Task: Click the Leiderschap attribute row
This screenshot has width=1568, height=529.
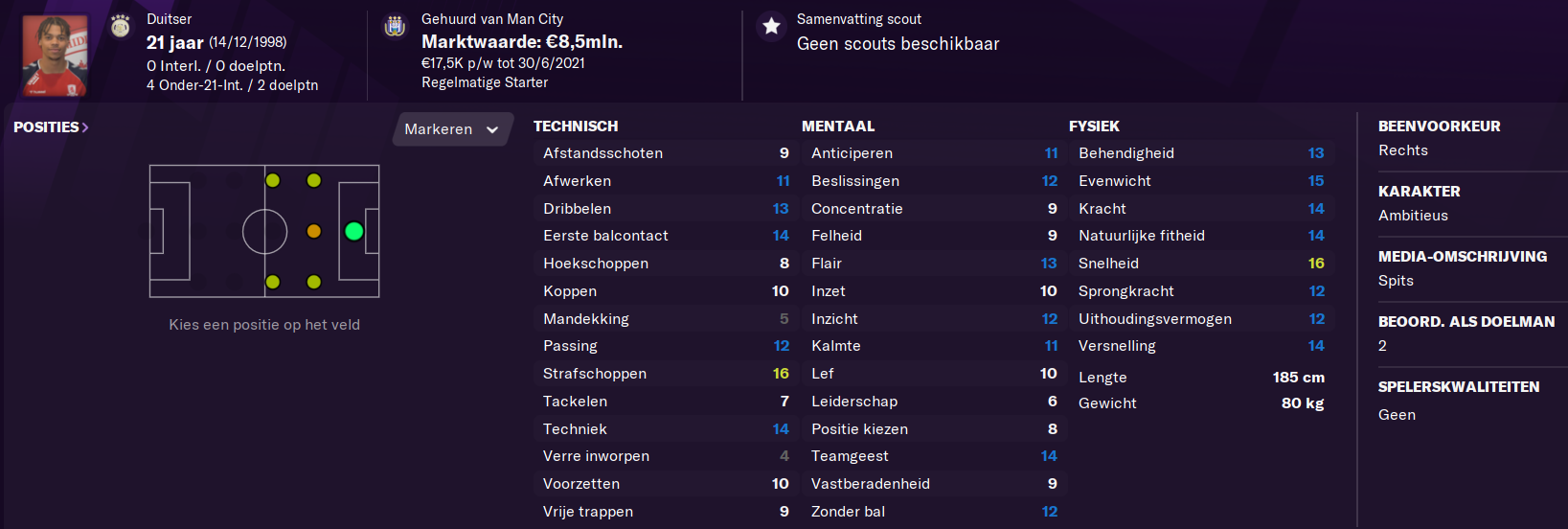Action: pyautogui.click(x=933, y=402)
